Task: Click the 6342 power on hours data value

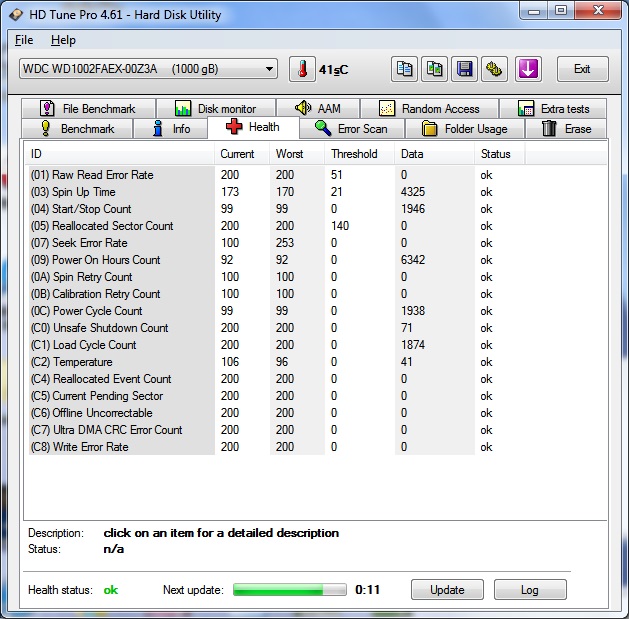Action: [x=413, y=260]
